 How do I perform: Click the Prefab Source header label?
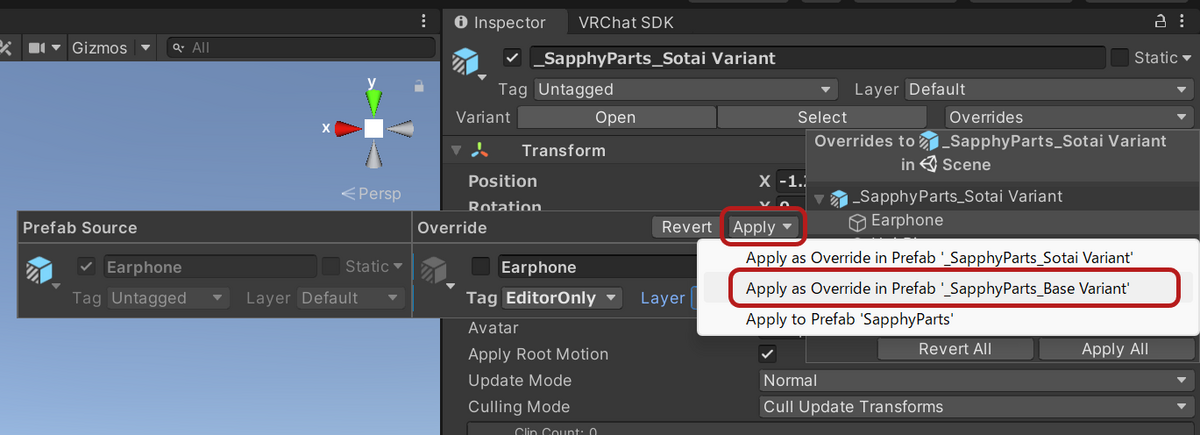pos(80,228)
